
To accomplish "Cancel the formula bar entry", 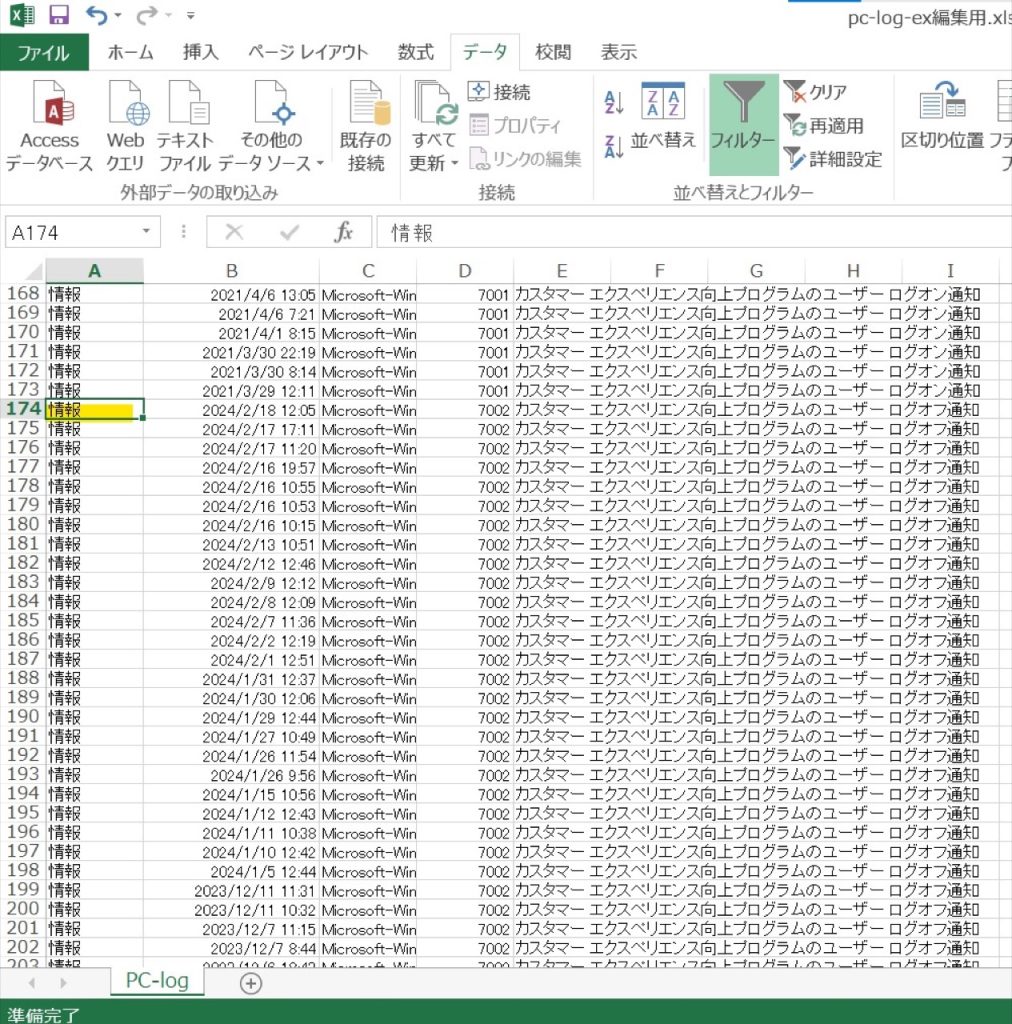I will click(x=234, y=232).
